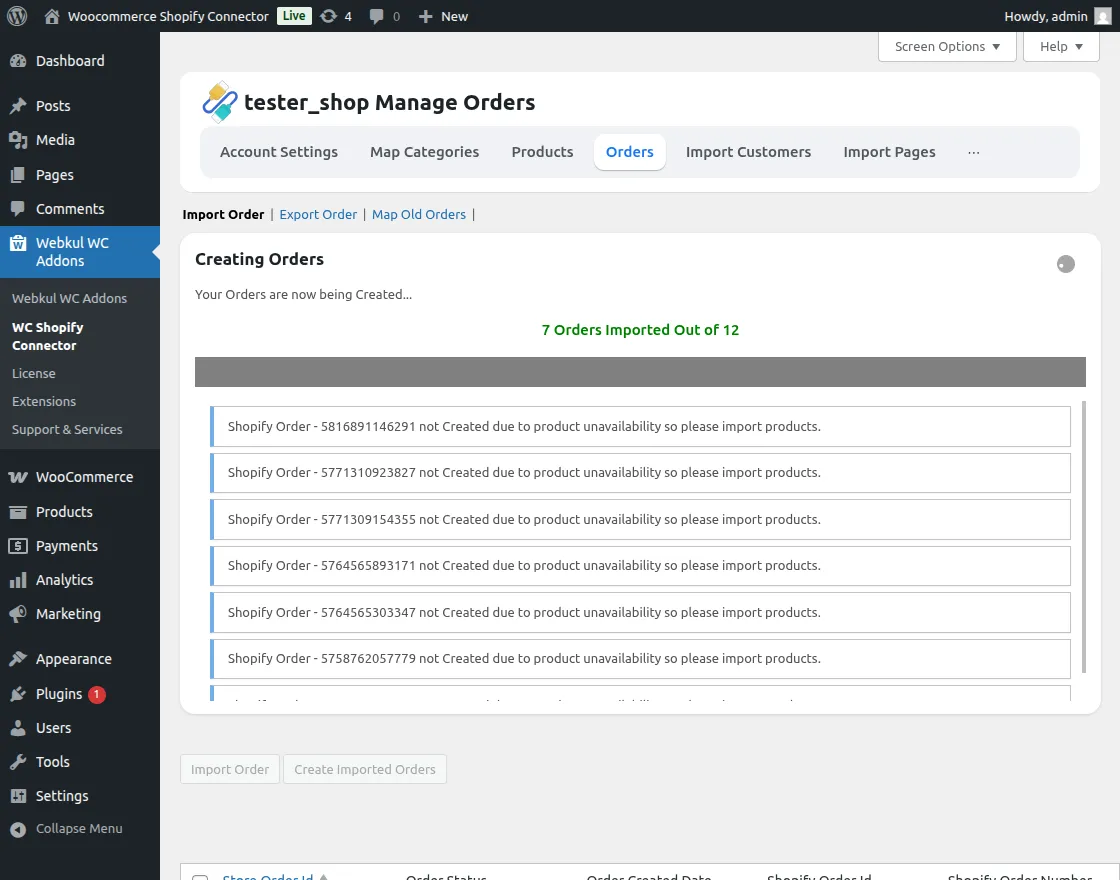Click the Export Order link
Viewport: 1120px width, 880px height.
[318, 214]
